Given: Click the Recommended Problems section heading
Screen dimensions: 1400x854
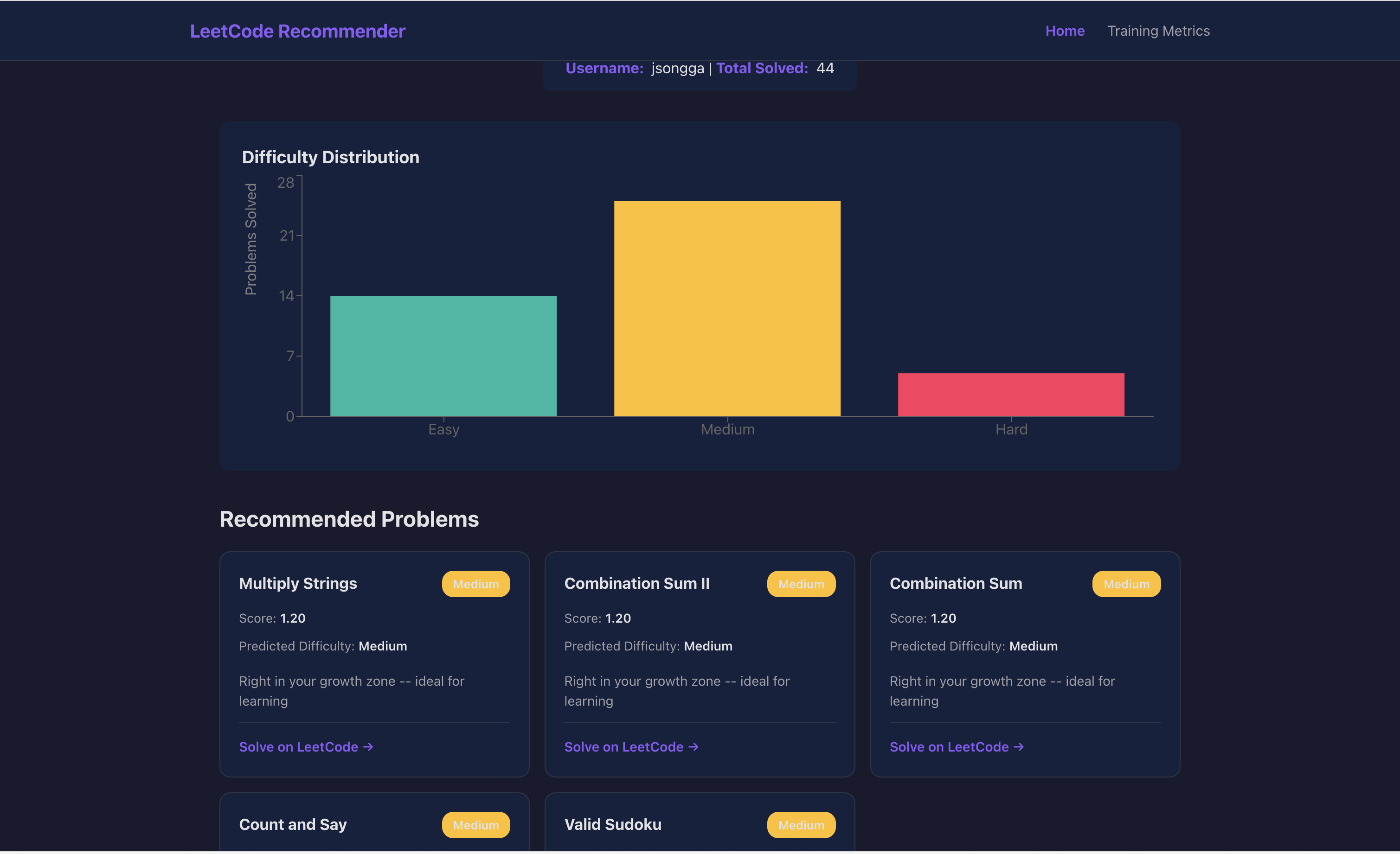Looking at the screenshot, I should pos(349,519).
